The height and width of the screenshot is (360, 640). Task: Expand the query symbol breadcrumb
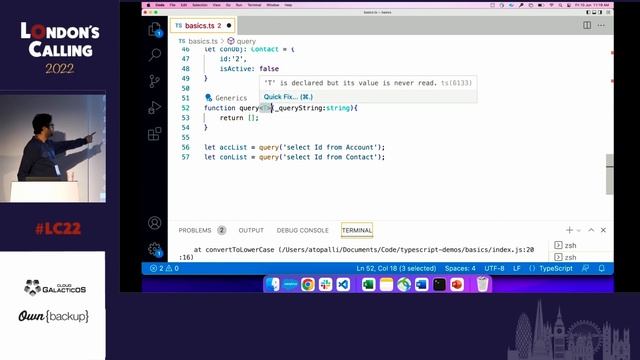coord(242,41)
